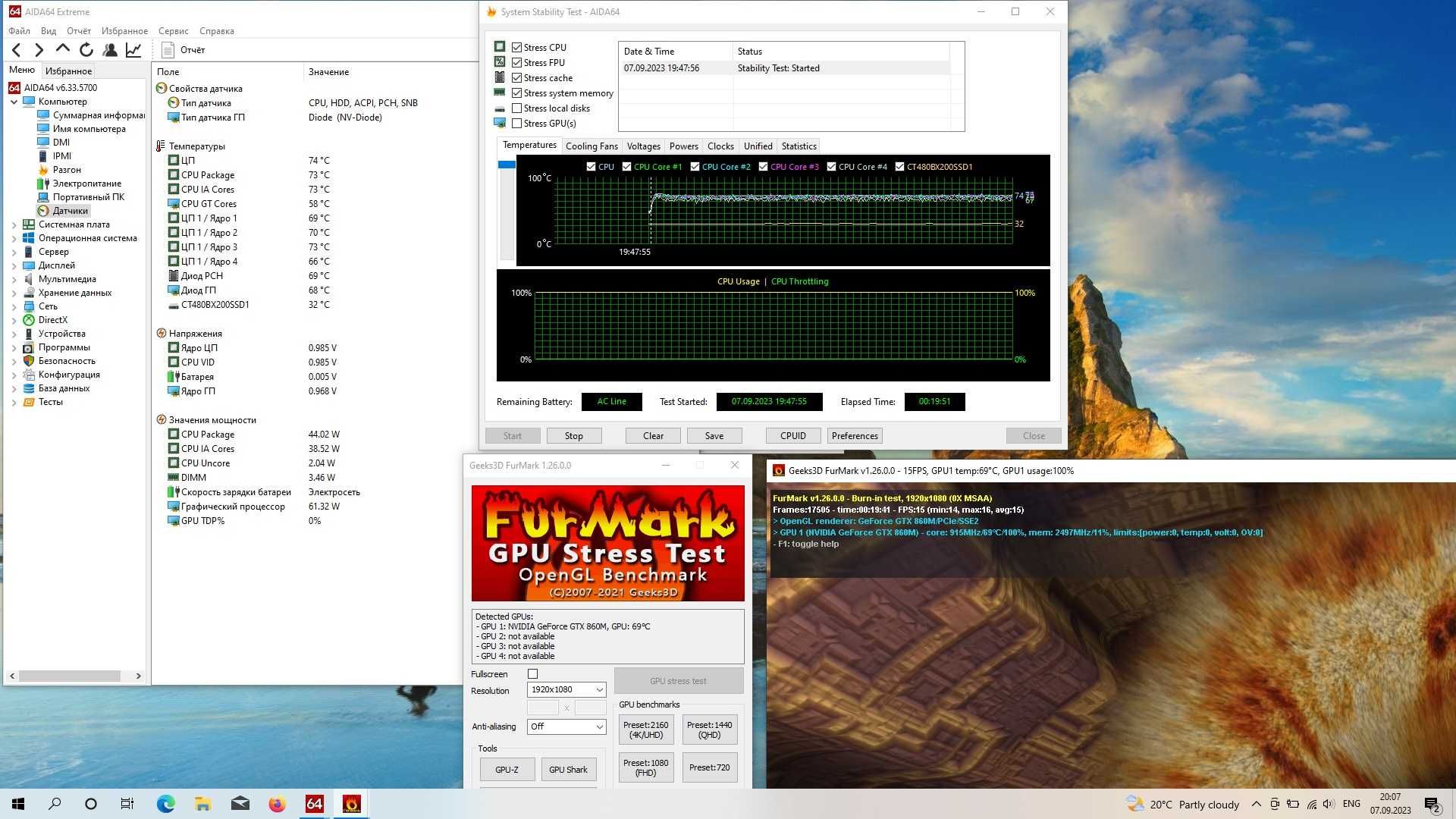Screen dimensions: 1456x819
Task: Expand the Тесты tree node
Action: pos(14,402)
